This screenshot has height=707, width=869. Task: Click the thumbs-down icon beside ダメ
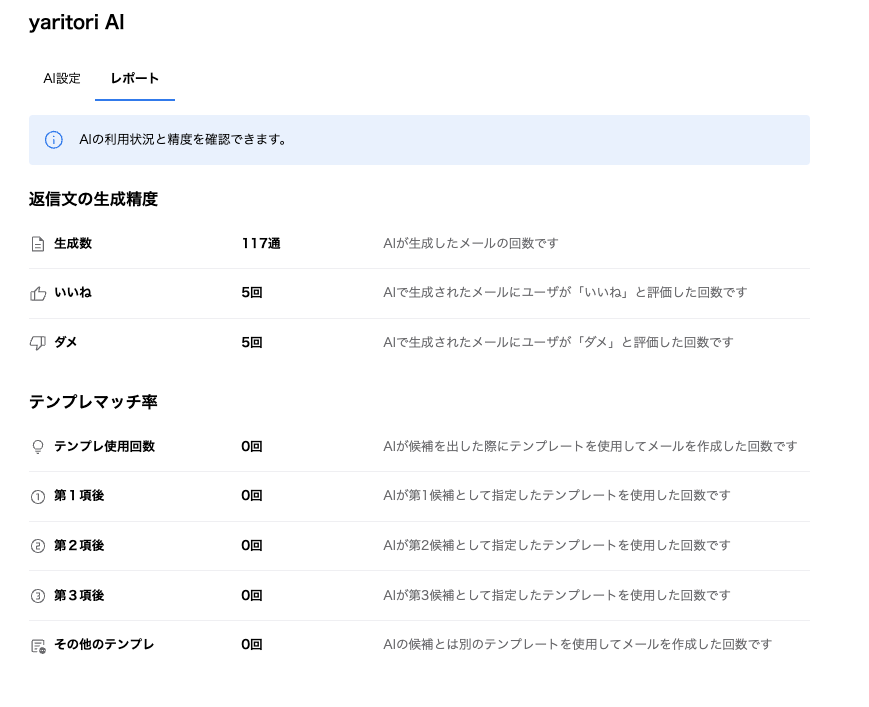[38, 343]
